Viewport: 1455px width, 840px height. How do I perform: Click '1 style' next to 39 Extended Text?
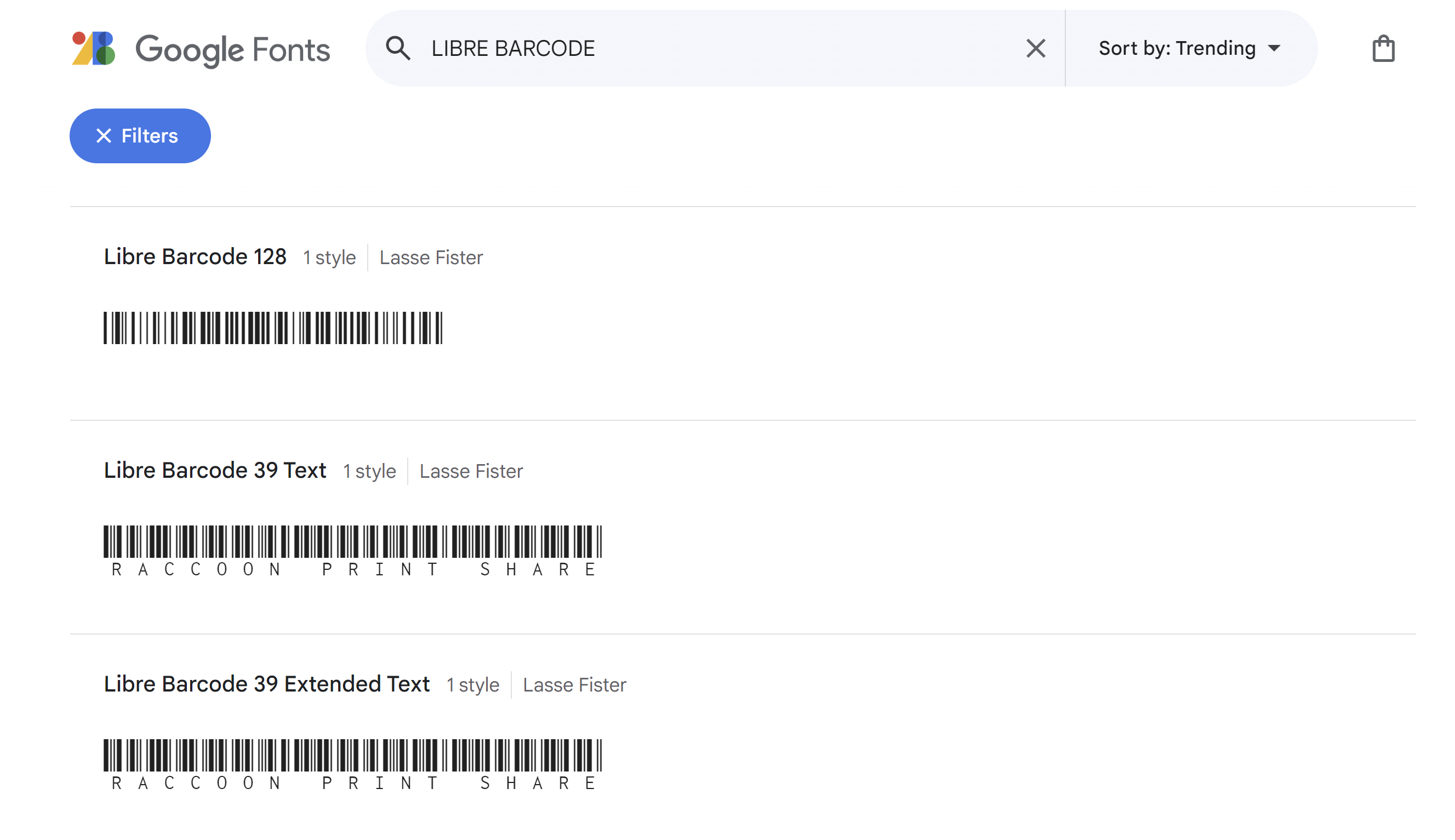[473, 685]
